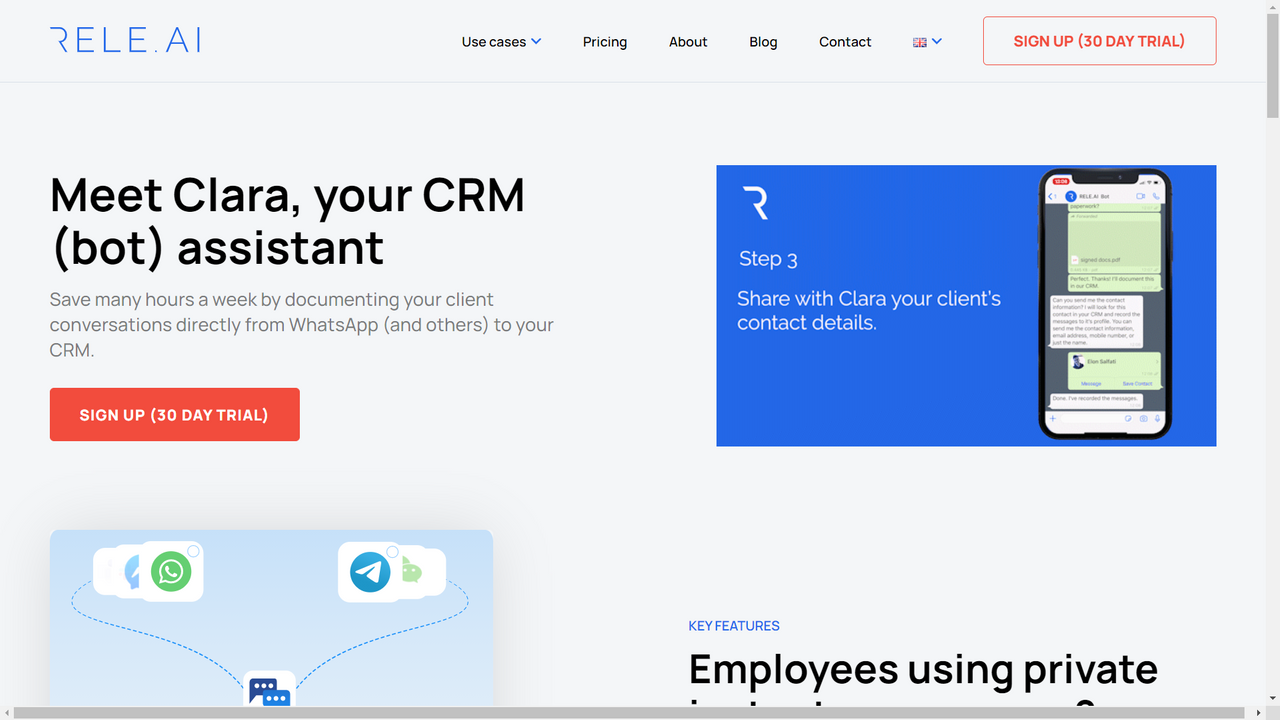
Task: Open the language selector with UK flag
Action: (927, 42)
